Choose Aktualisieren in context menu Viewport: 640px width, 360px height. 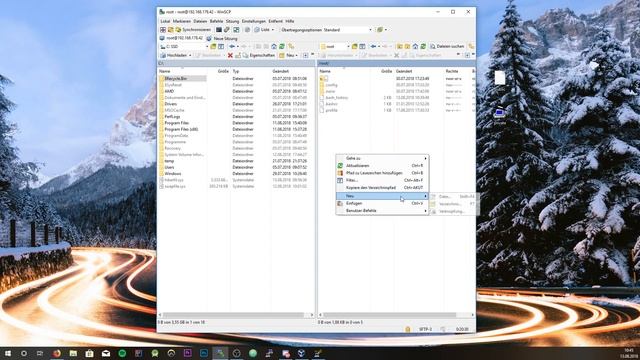point(382,166)
